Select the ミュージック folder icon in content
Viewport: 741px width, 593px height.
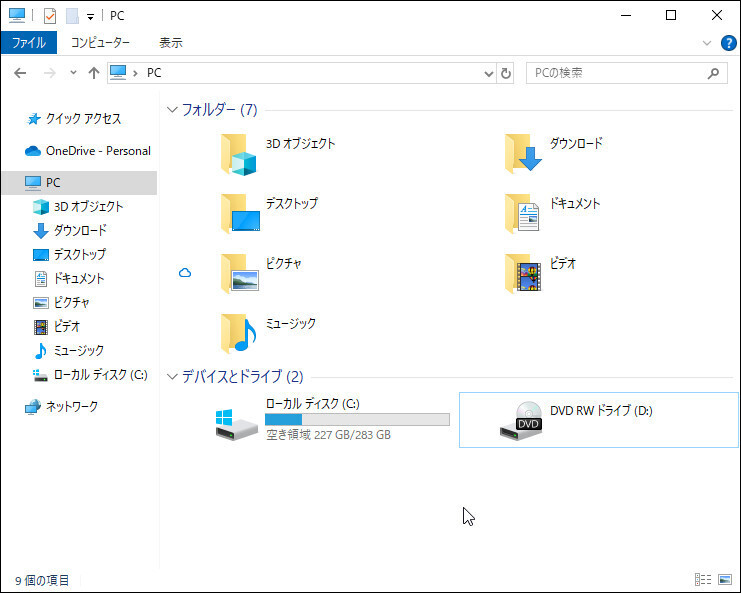[239, 334]
